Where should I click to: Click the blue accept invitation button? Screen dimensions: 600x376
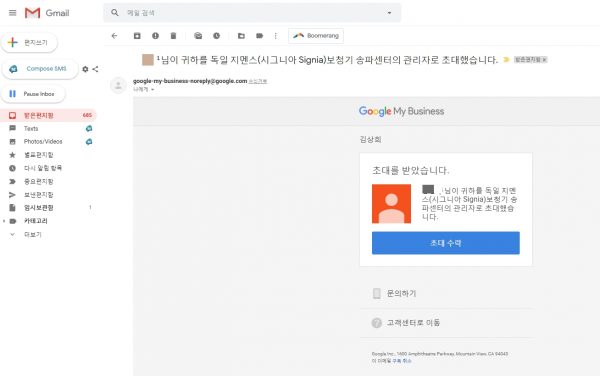(x=446, y=243)
